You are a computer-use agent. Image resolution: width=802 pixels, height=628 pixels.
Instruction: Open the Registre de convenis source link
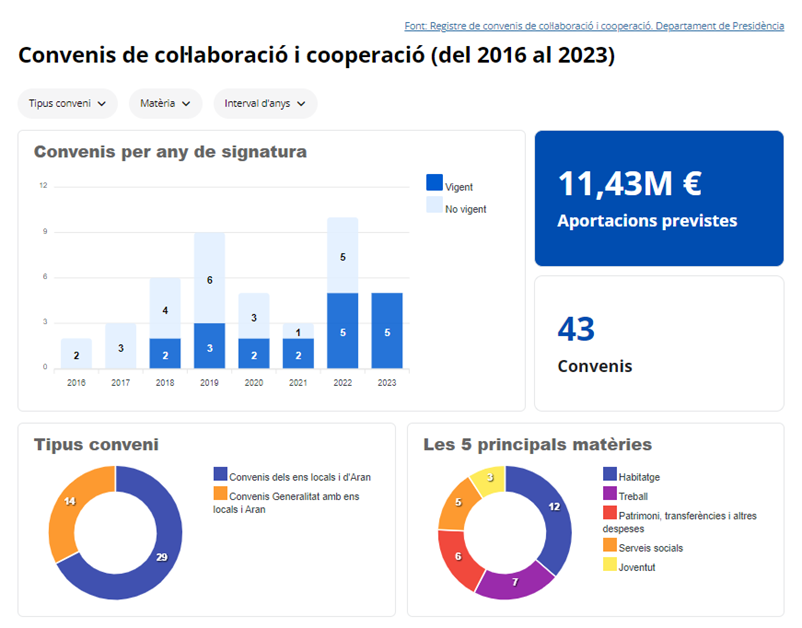point(593,25)
